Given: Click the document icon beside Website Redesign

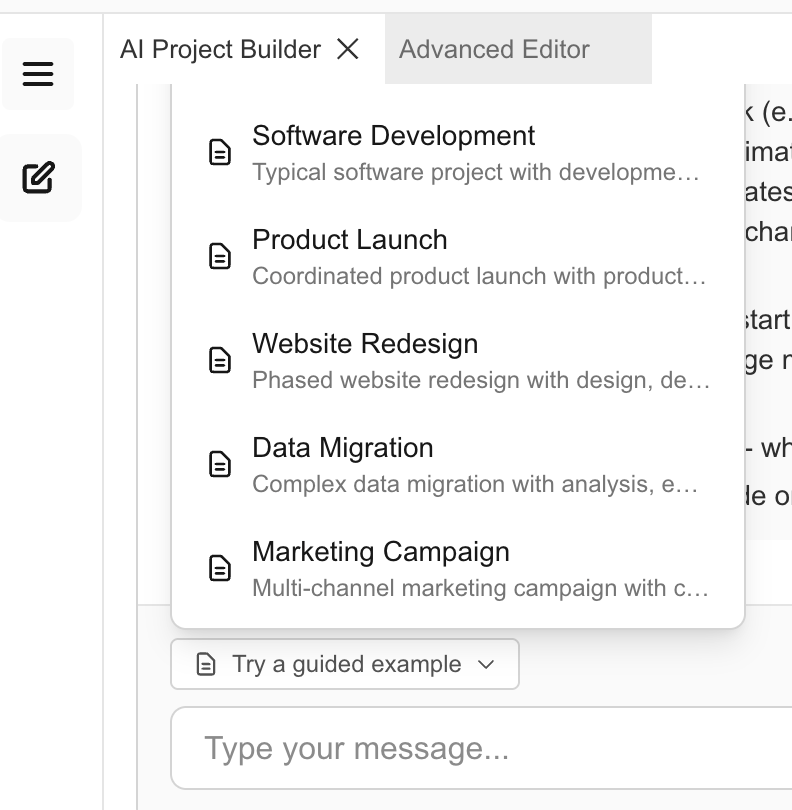Looking at the screenshot, I should pos(220,360).
